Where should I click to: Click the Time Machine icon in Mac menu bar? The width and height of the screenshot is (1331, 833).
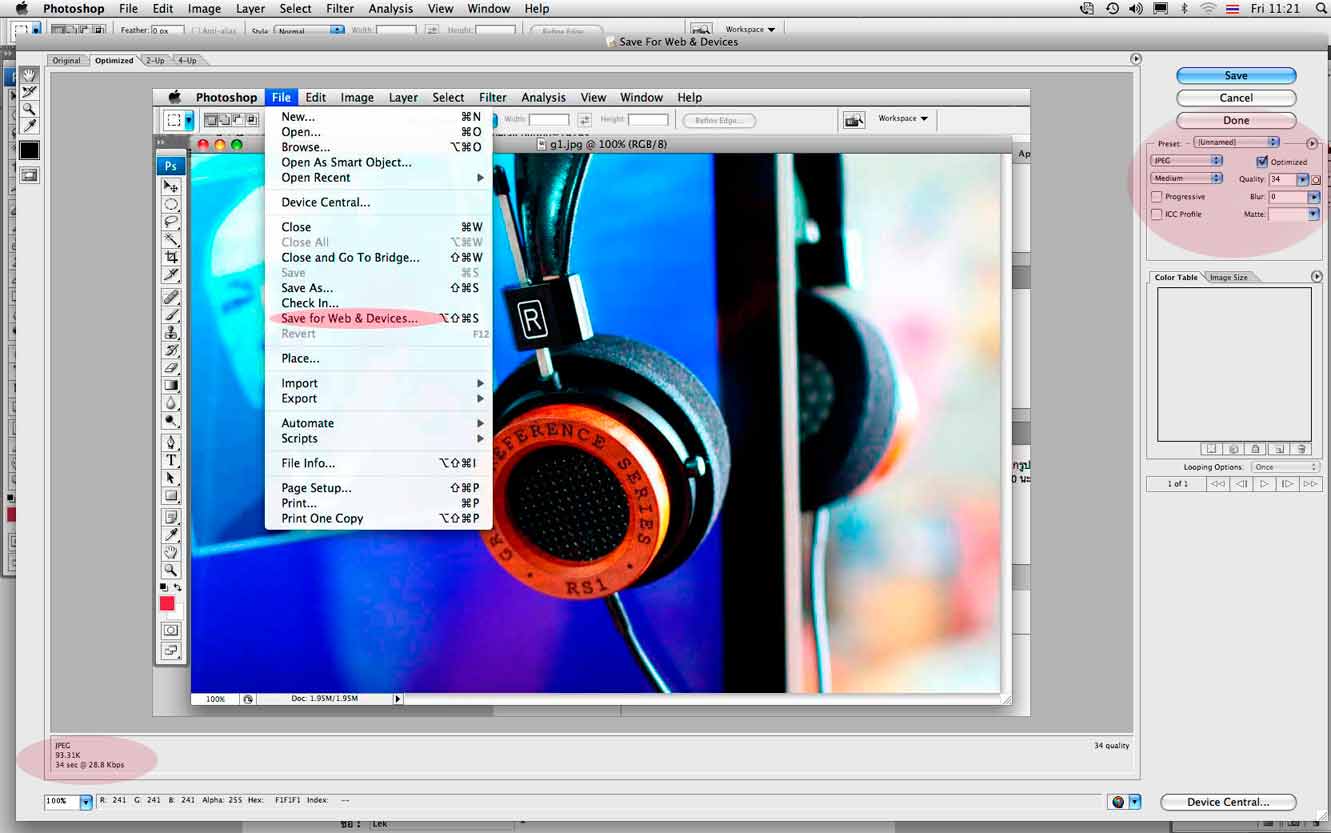(x=1113, y=8)
